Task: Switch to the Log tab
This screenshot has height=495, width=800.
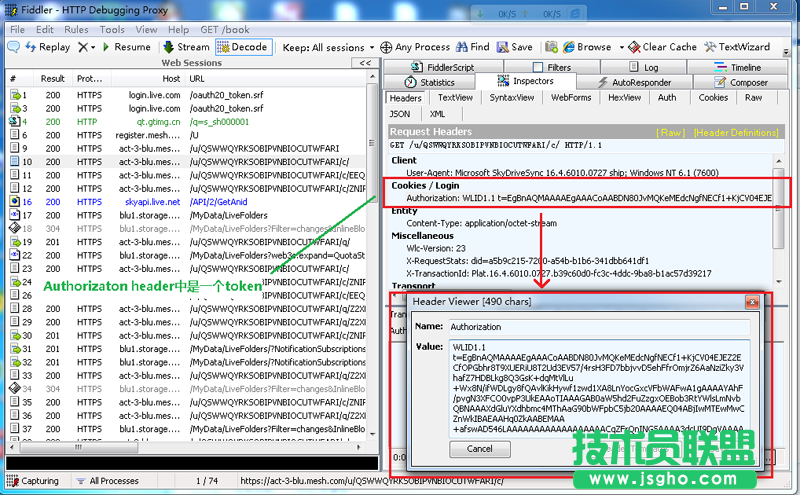Action: (644, 67)
